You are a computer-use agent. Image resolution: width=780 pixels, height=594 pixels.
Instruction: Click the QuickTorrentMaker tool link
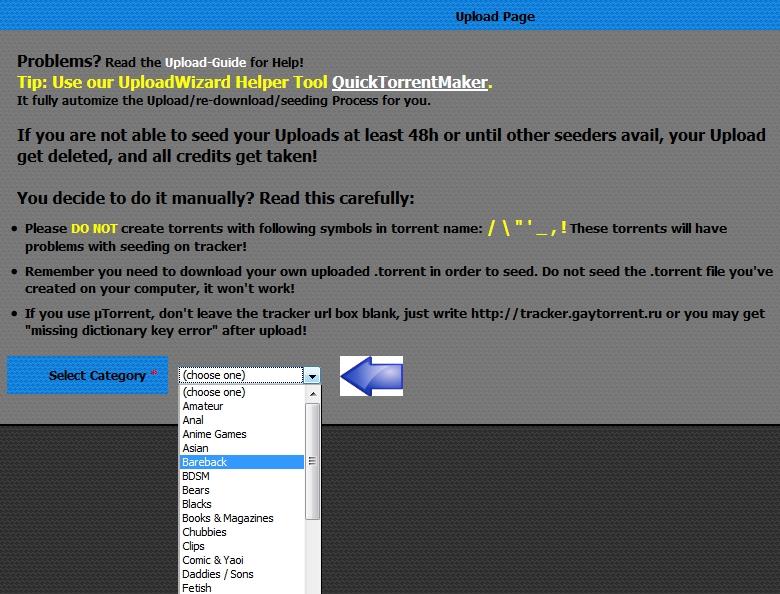[410, 82]
